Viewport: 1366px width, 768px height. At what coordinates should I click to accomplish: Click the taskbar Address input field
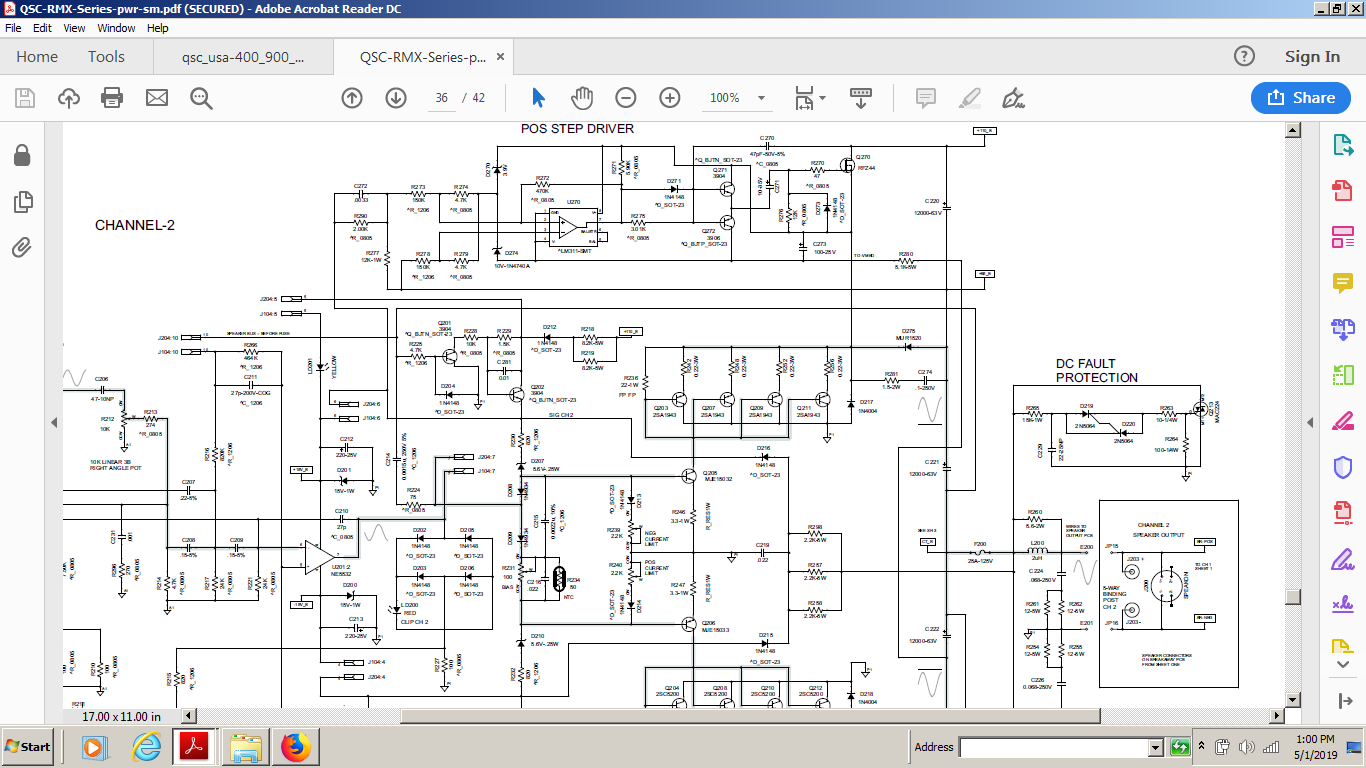1054,747
